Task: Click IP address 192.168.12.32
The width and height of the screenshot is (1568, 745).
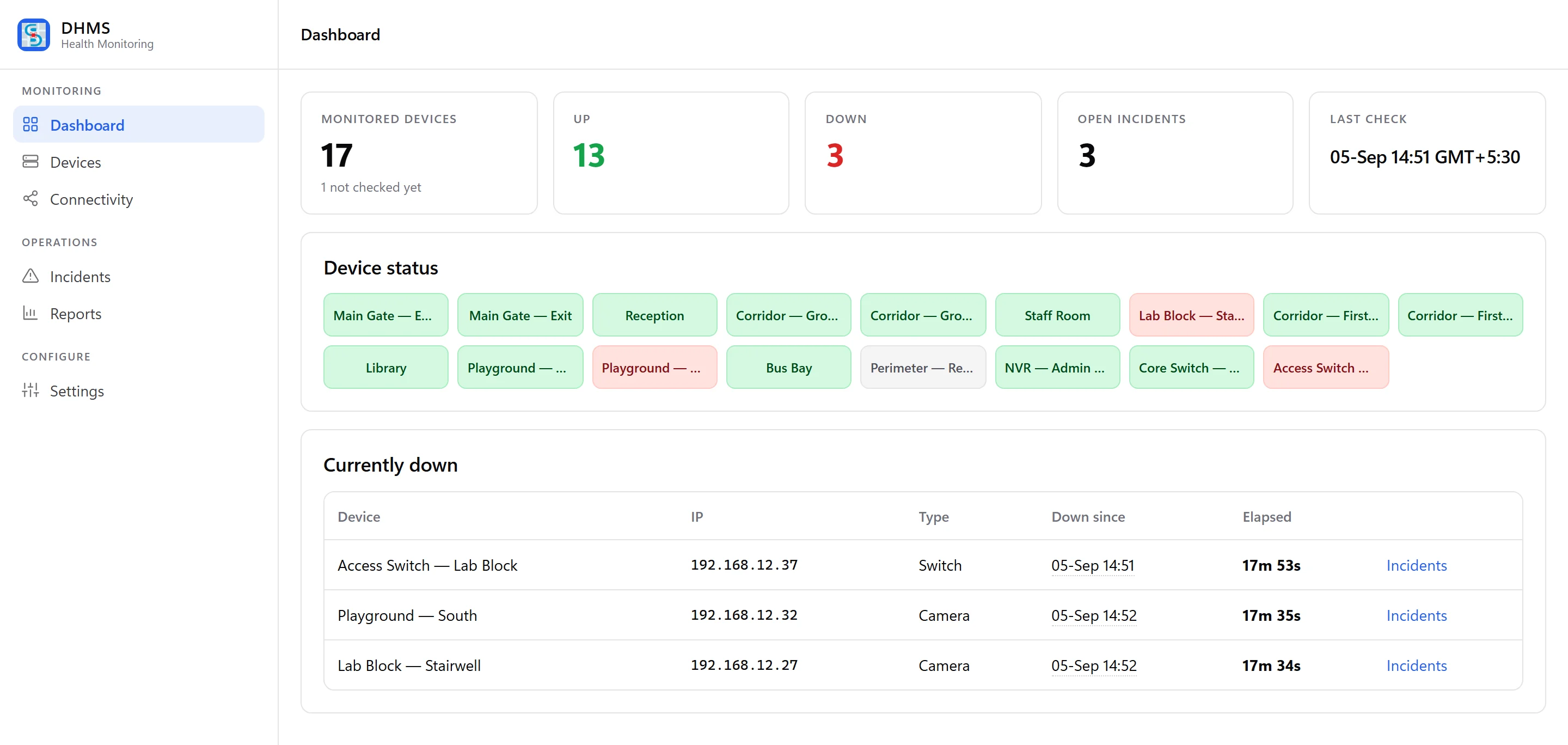Action: [x=744, y=615]
